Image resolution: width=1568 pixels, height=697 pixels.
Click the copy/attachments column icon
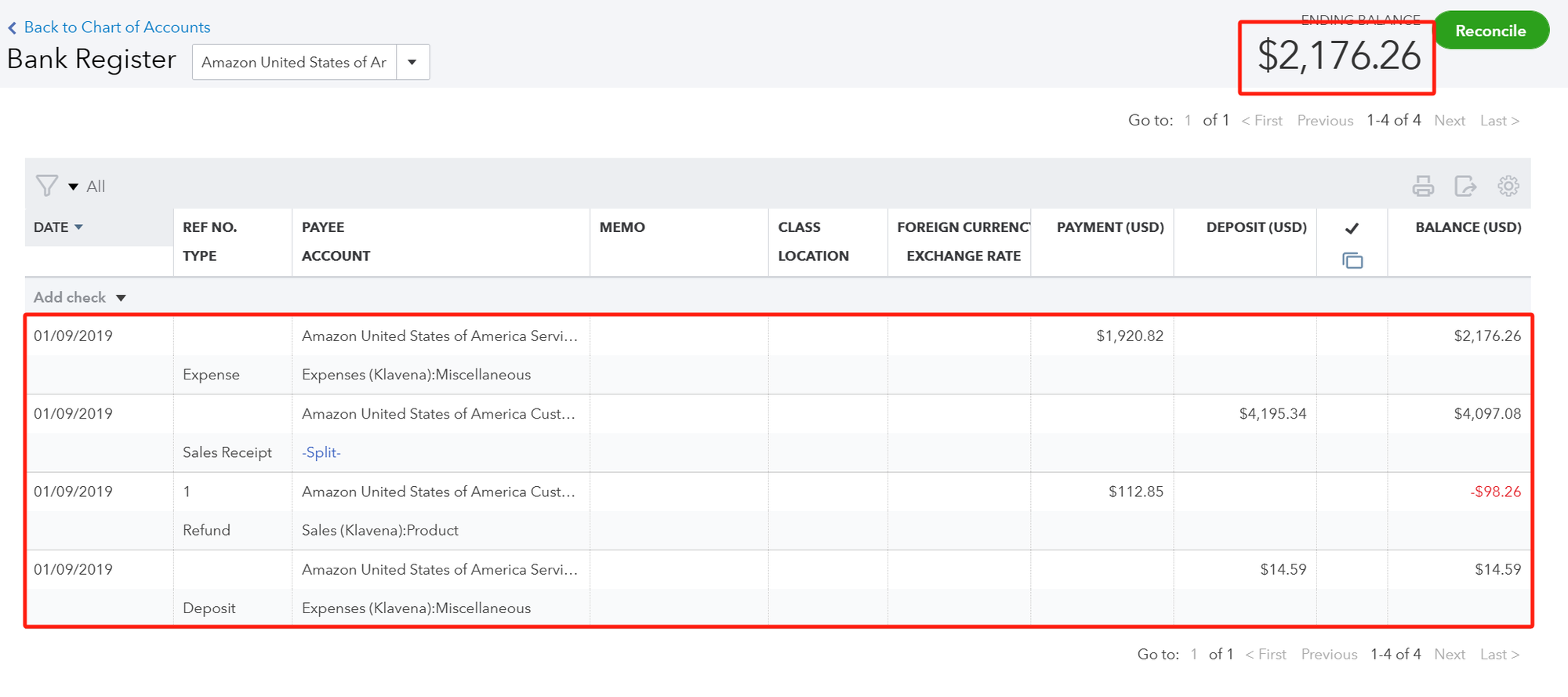(x=1352, y=260)
